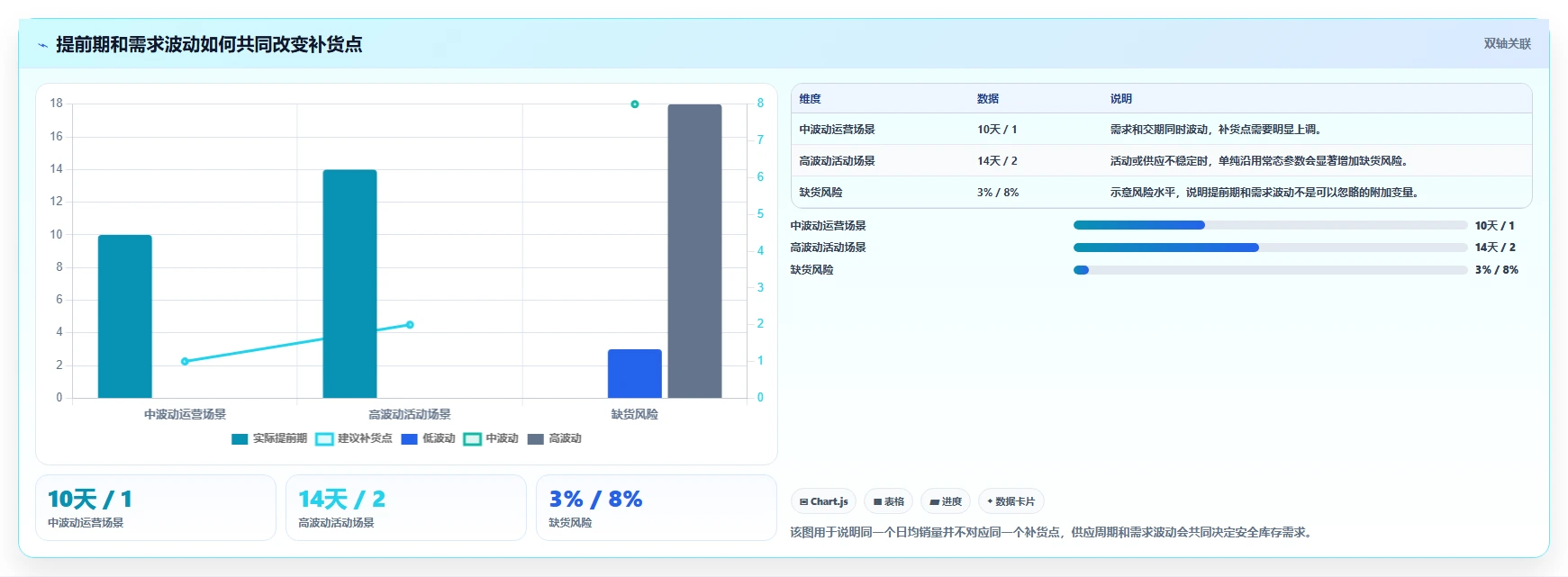Viewport: 1568px width, 577px height.
Task: Click the 中波动运营场景 teal bar in chart
Action: pyautogui.click(x=125, y=316)
